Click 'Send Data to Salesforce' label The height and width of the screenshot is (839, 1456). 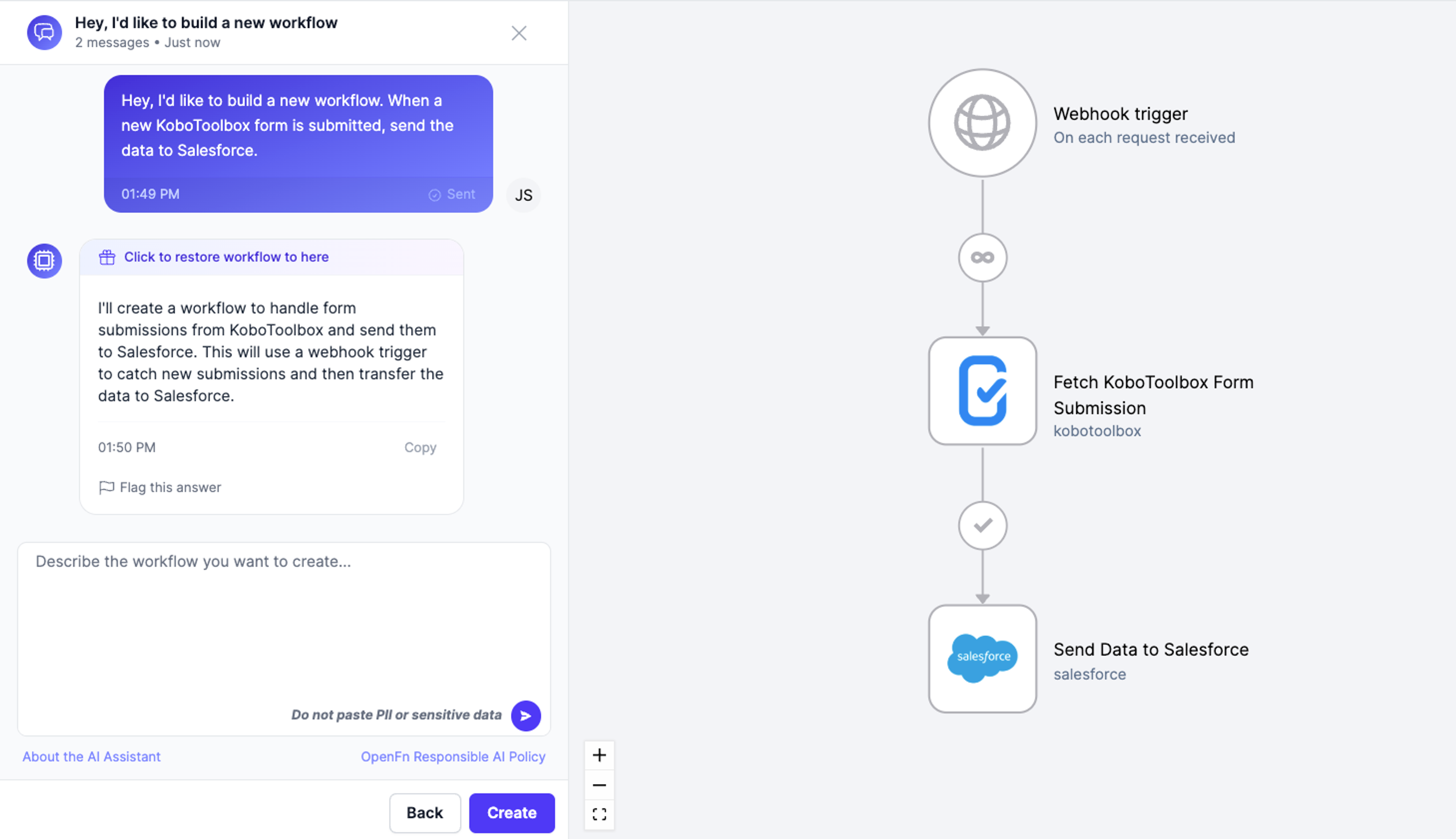(1151, 649)
